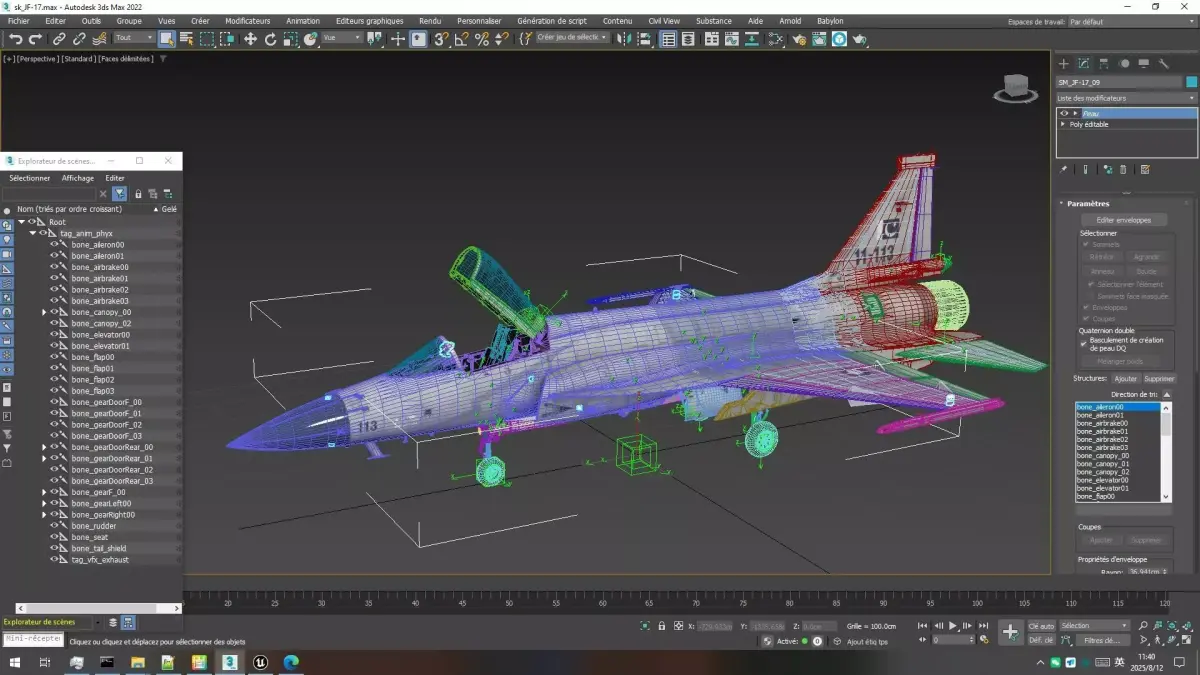This screenshot has width=1200, height=675.
Task: Open the Substance menu
Action: (x=714, y=21)
